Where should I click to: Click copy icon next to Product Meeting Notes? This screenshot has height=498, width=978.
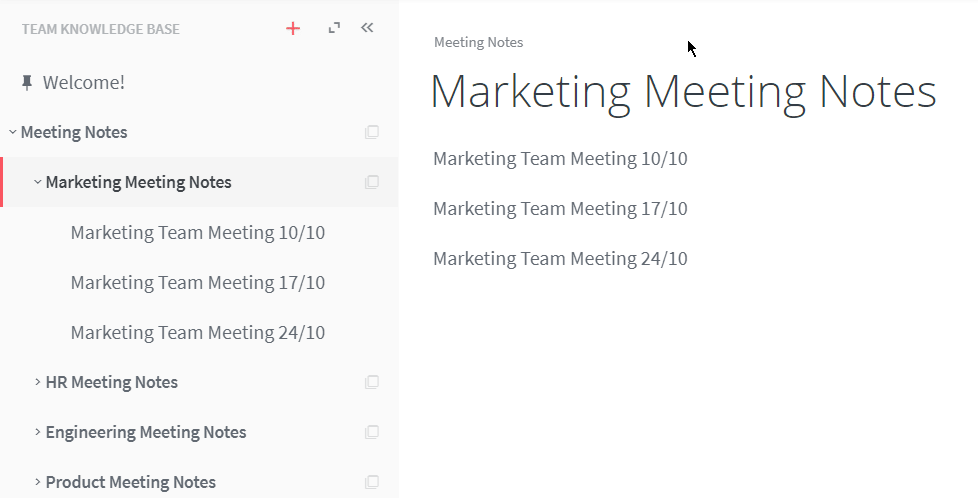coord(372,481)
